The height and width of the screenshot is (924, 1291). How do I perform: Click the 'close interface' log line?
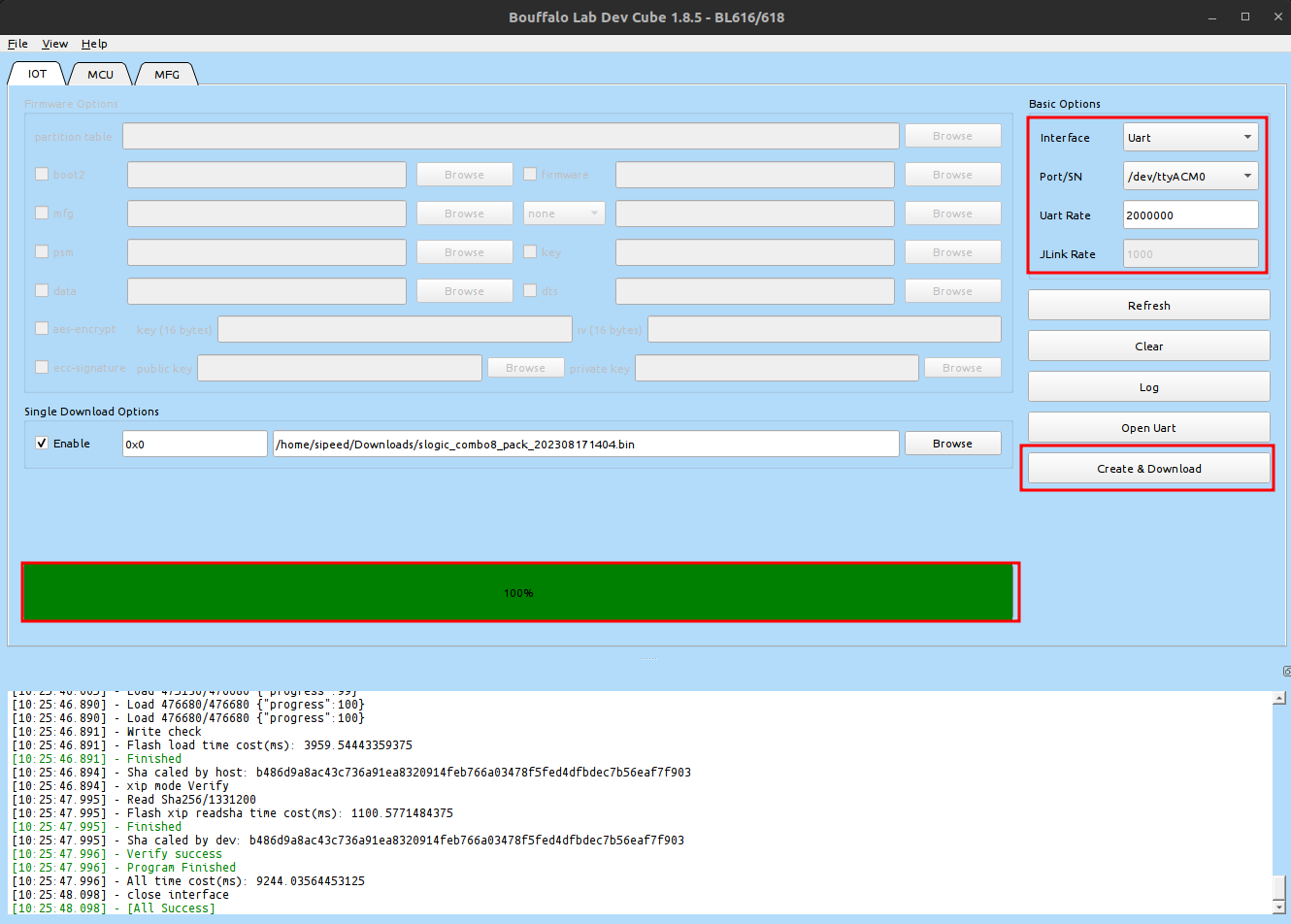(x=120, y=895)
